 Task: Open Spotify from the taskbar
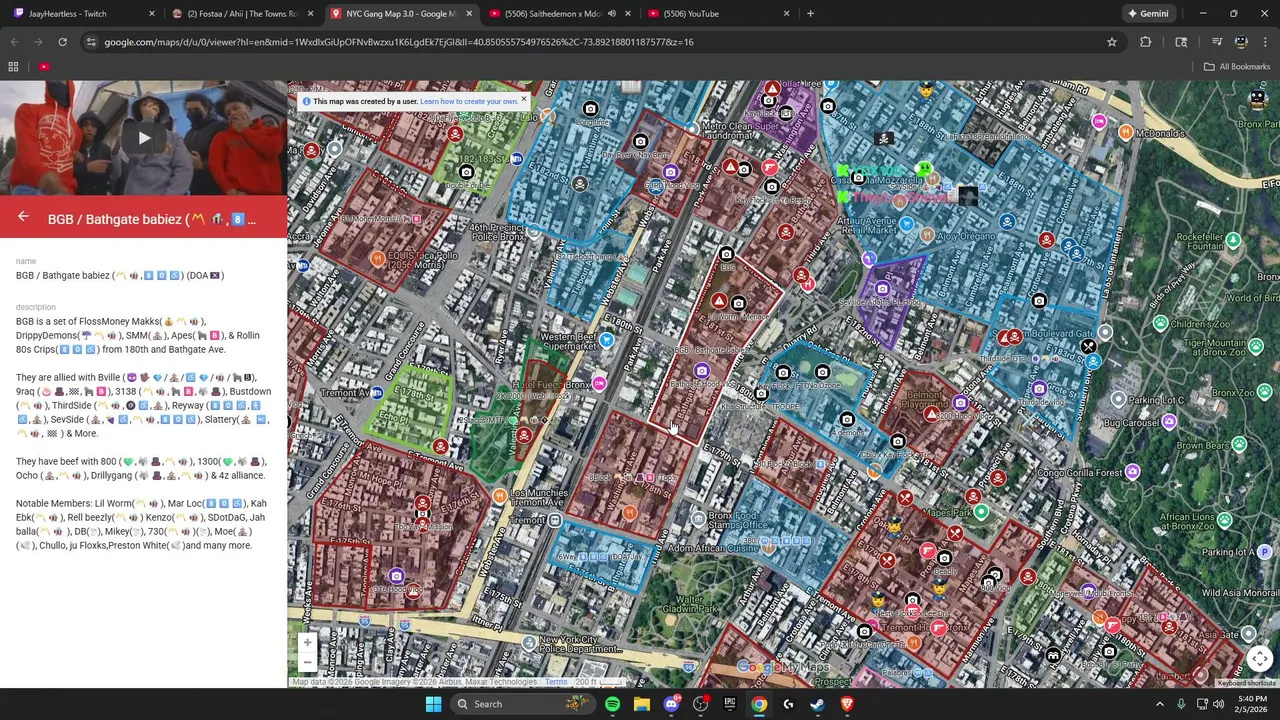tap(612, 704)
